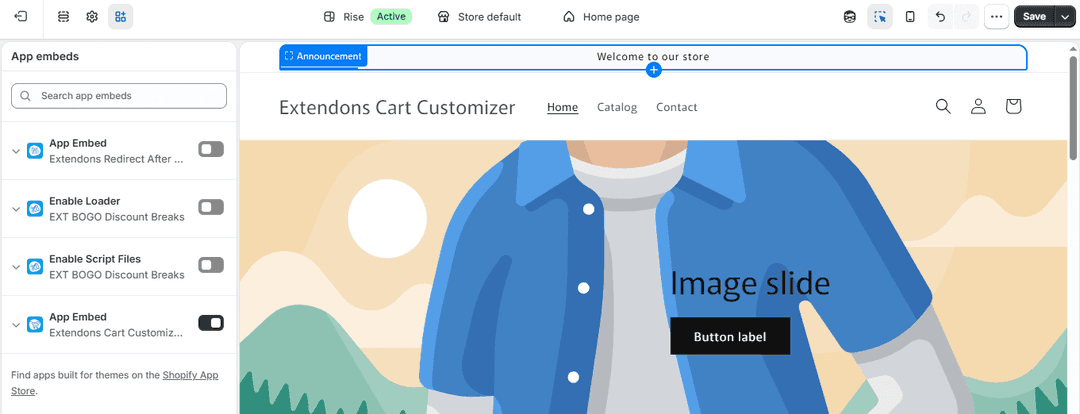The height and width of the screenshot is (414, 1080).
Task: Click the App embeds panel heading
Action: tap(45, 56)
